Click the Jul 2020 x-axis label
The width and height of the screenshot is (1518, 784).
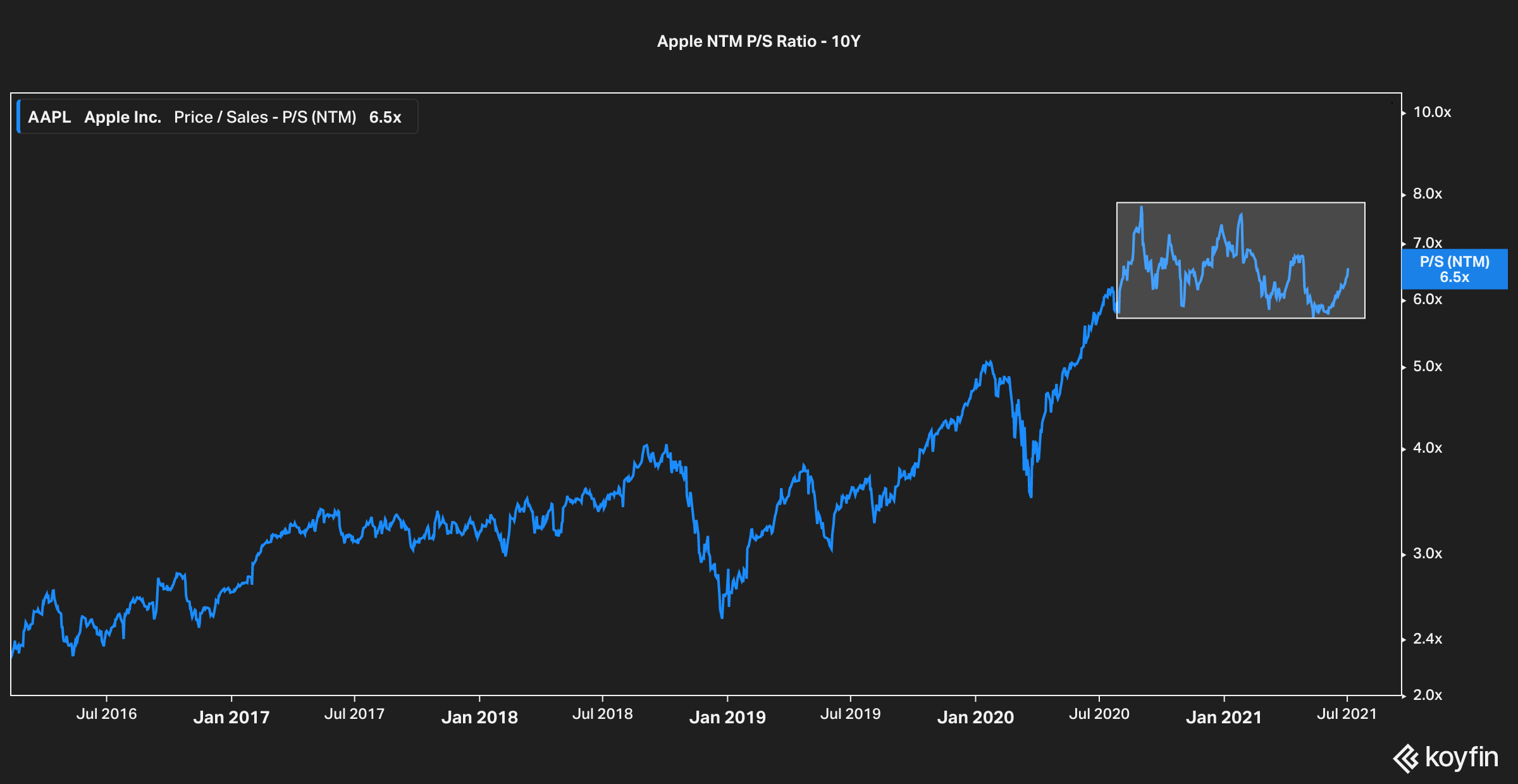(x=1099, y=714)
